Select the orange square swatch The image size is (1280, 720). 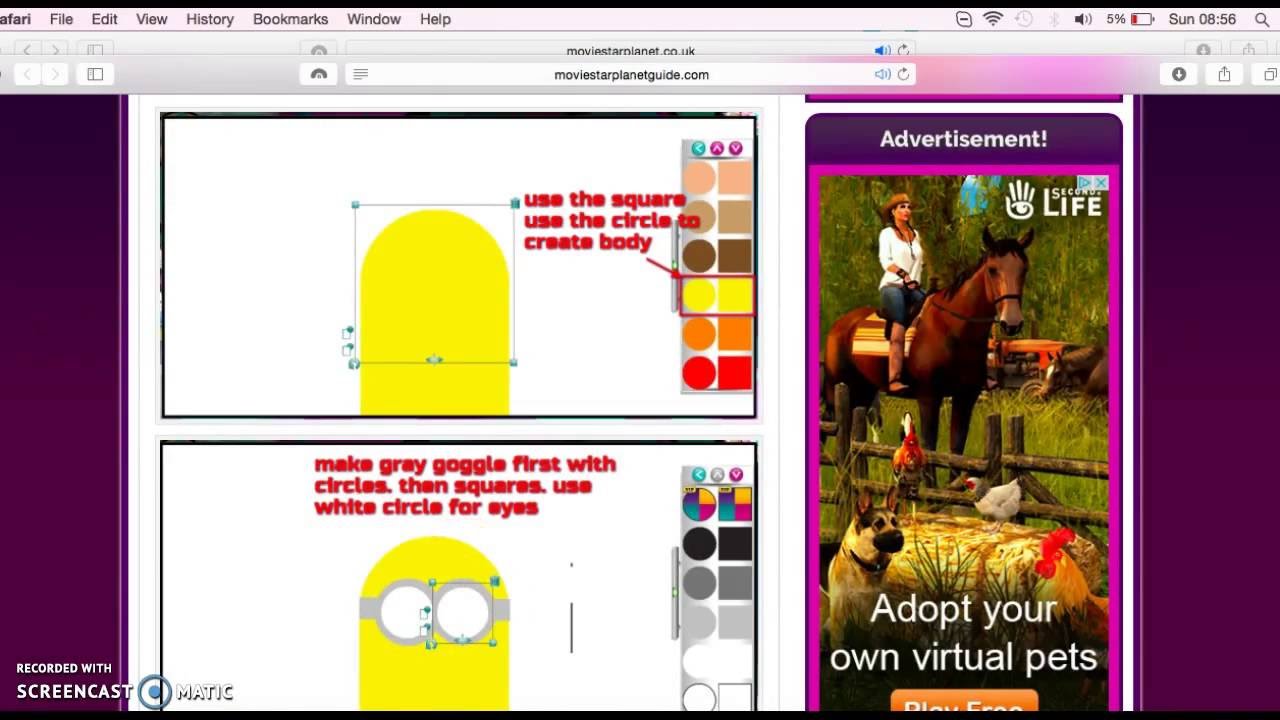(735, 334)
